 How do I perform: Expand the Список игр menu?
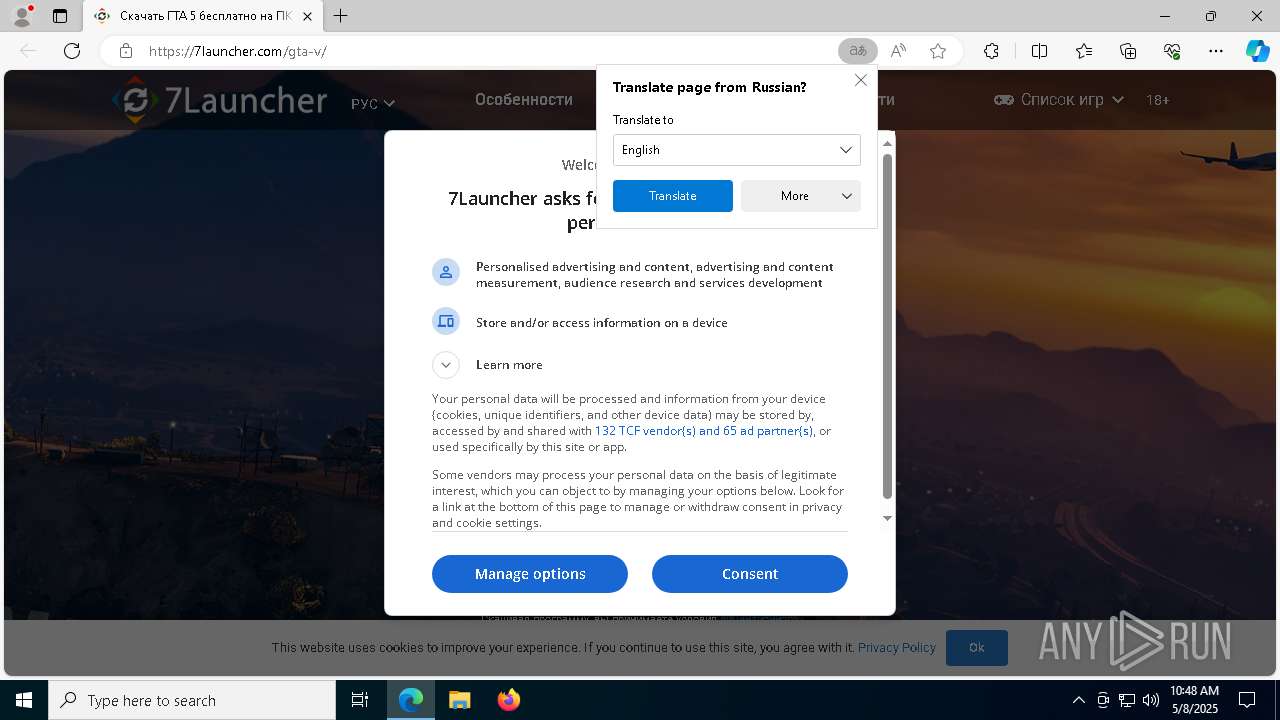tap(1059, 100)
